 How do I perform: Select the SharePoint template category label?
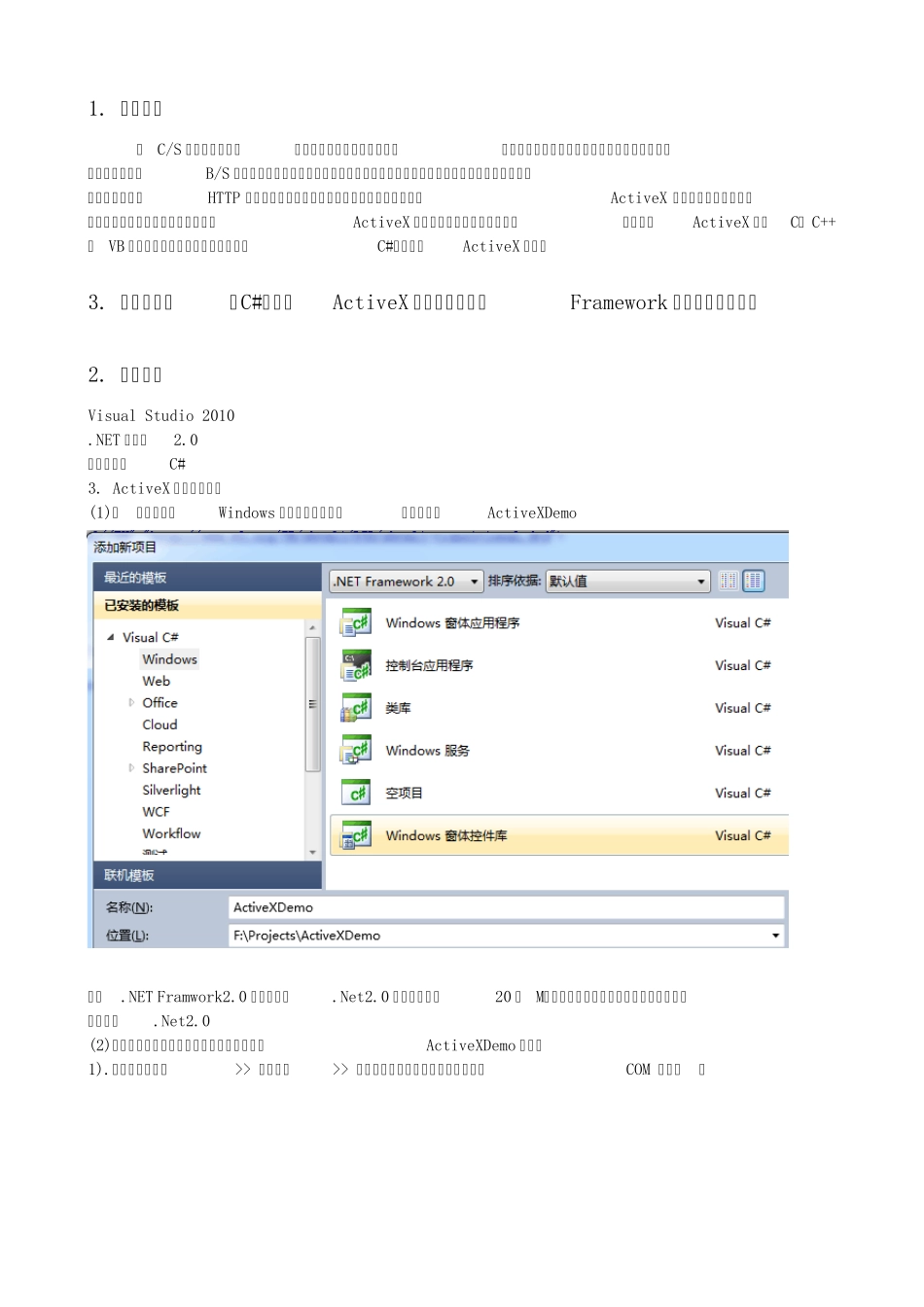tap(174, 768)
